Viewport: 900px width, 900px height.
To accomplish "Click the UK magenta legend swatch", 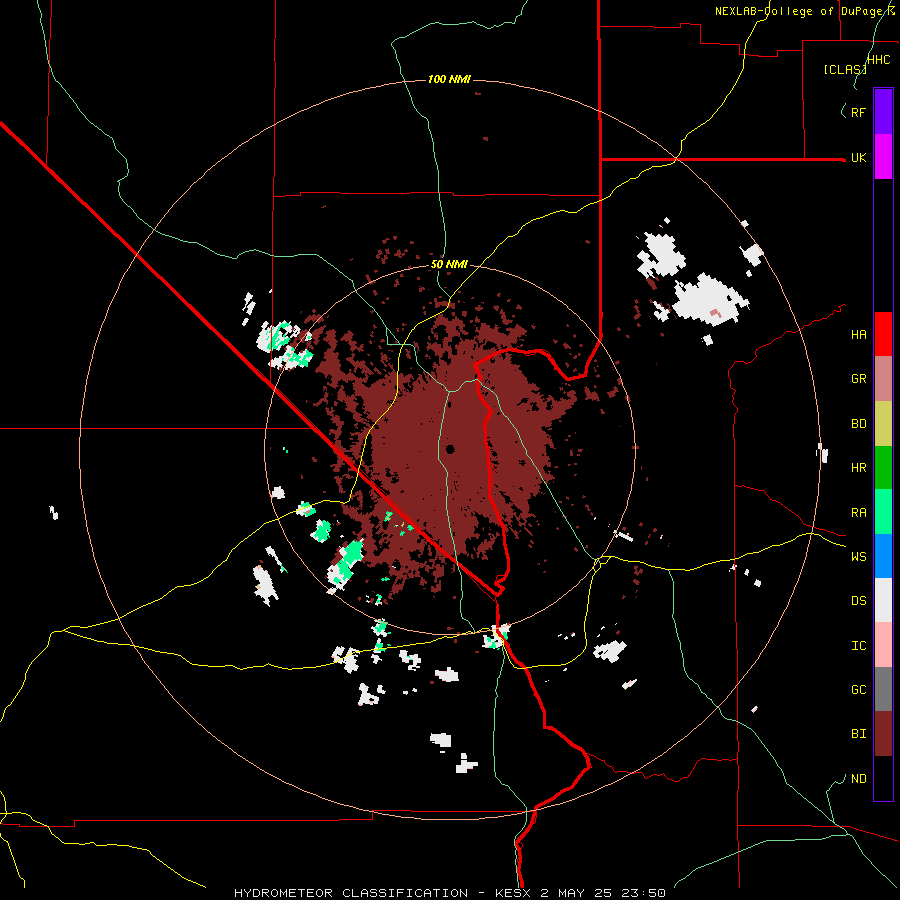I will point(883,157).
